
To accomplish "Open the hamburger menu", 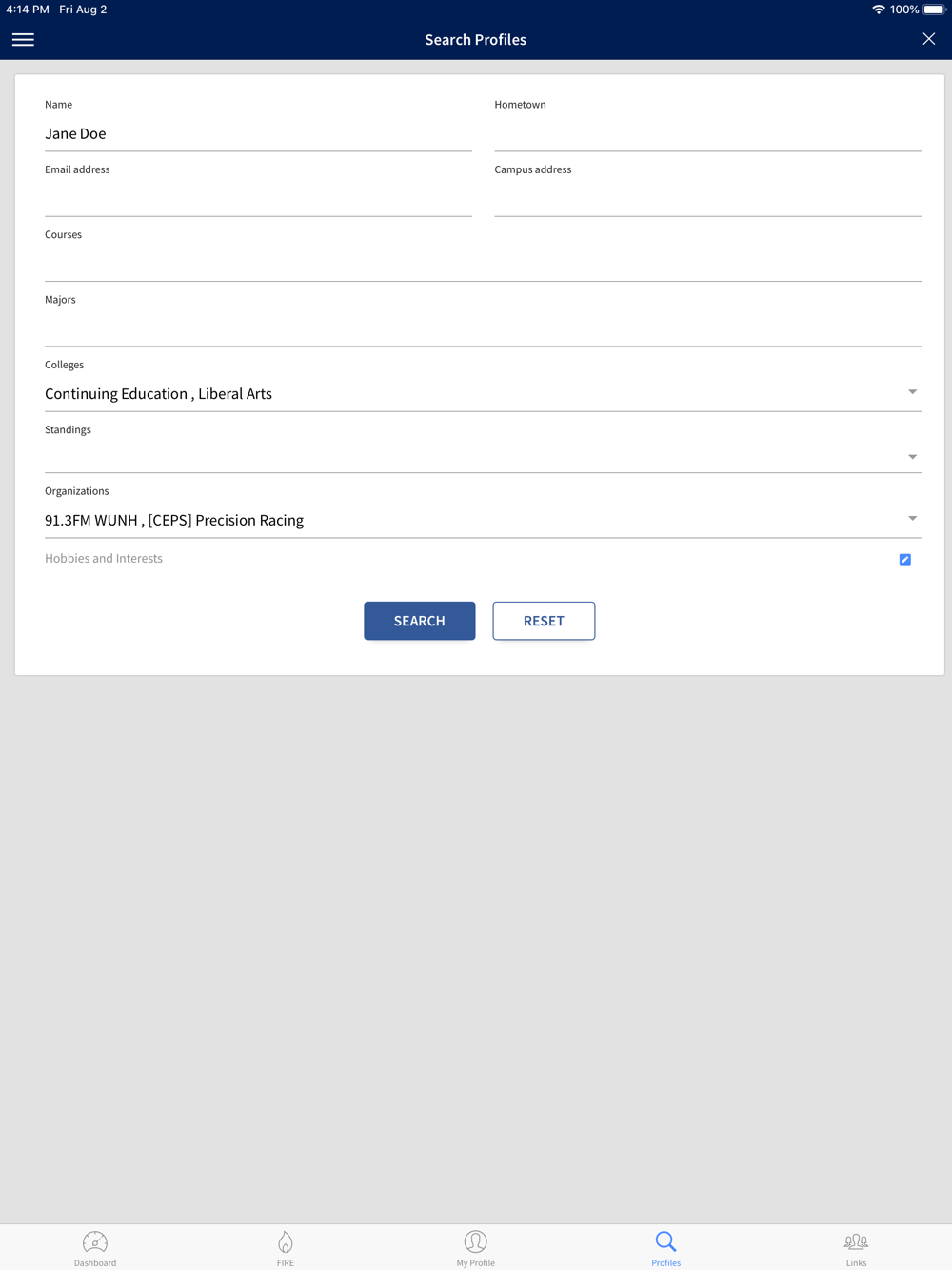I will (x=23, y=39).
